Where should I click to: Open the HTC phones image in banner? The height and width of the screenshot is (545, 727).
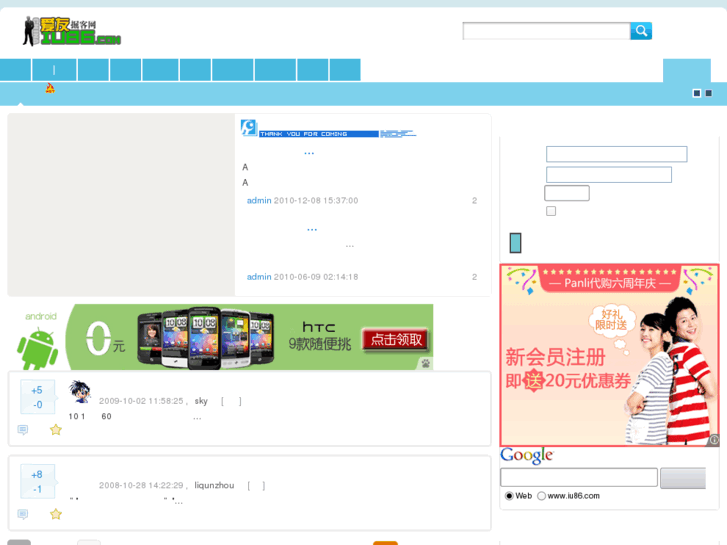coord(205,338)
